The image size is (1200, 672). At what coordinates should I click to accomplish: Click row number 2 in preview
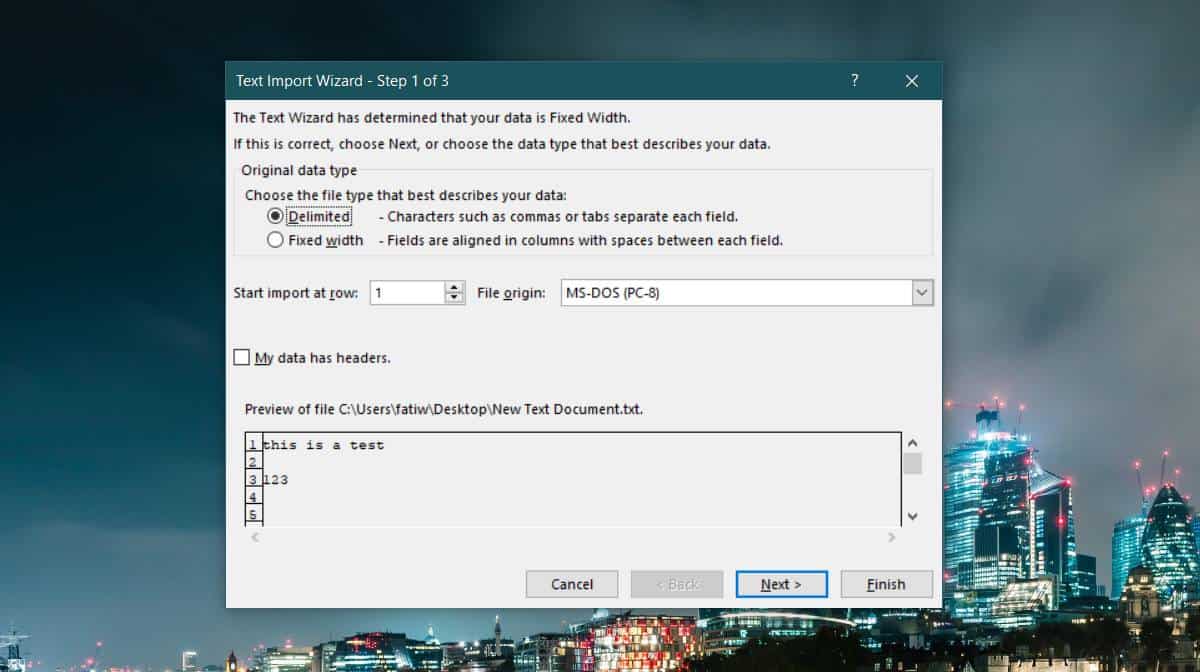pyautogui.click(x=253, y=462)
